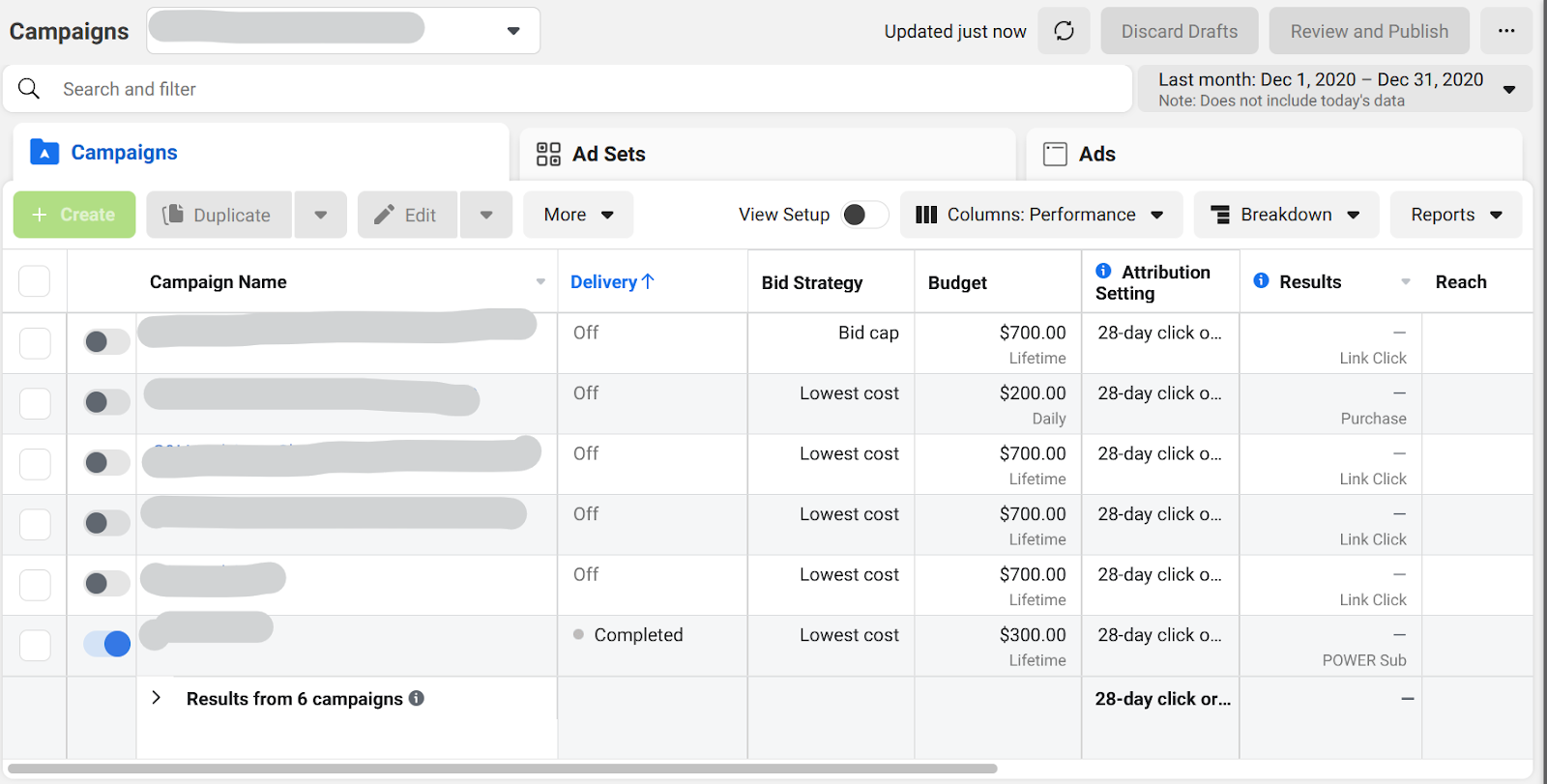Click the refresh data icon
Image resolution: width=1547 pixels, height=784 pixels.
point(1064,31)
